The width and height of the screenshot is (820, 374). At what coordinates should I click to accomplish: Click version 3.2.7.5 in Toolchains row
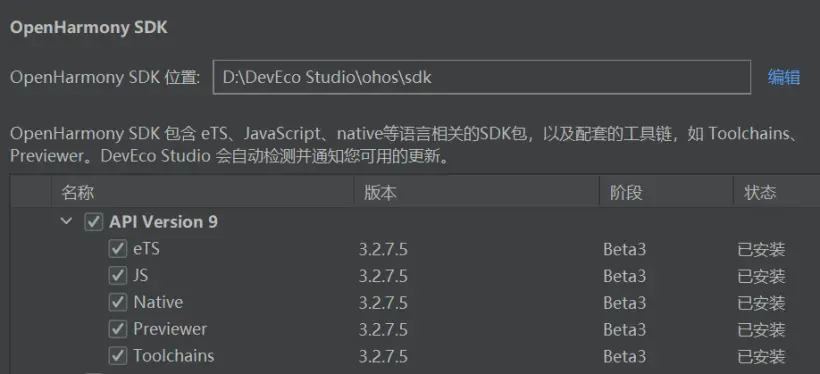point(383,356)
